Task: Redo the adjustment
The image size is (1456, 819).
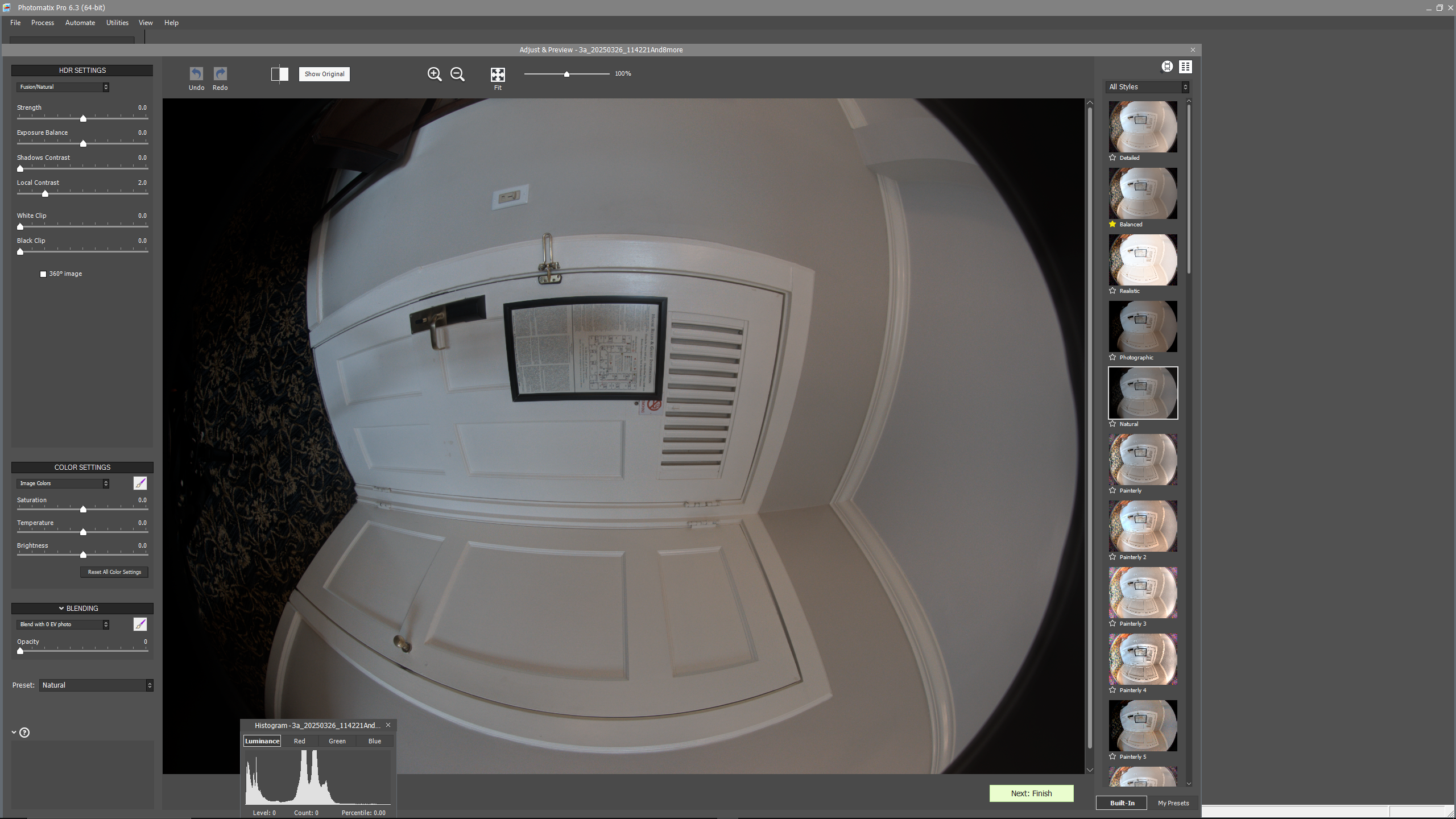Action: click(220, 74)
